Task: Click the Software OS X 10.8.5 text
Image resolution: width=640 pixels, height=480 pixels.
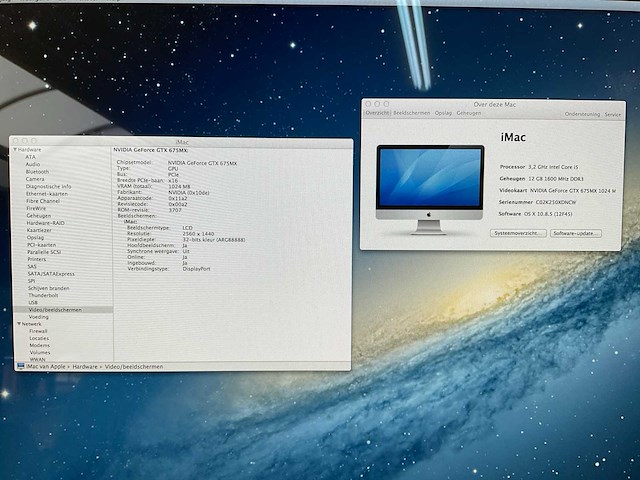Action: coord(548,214)
